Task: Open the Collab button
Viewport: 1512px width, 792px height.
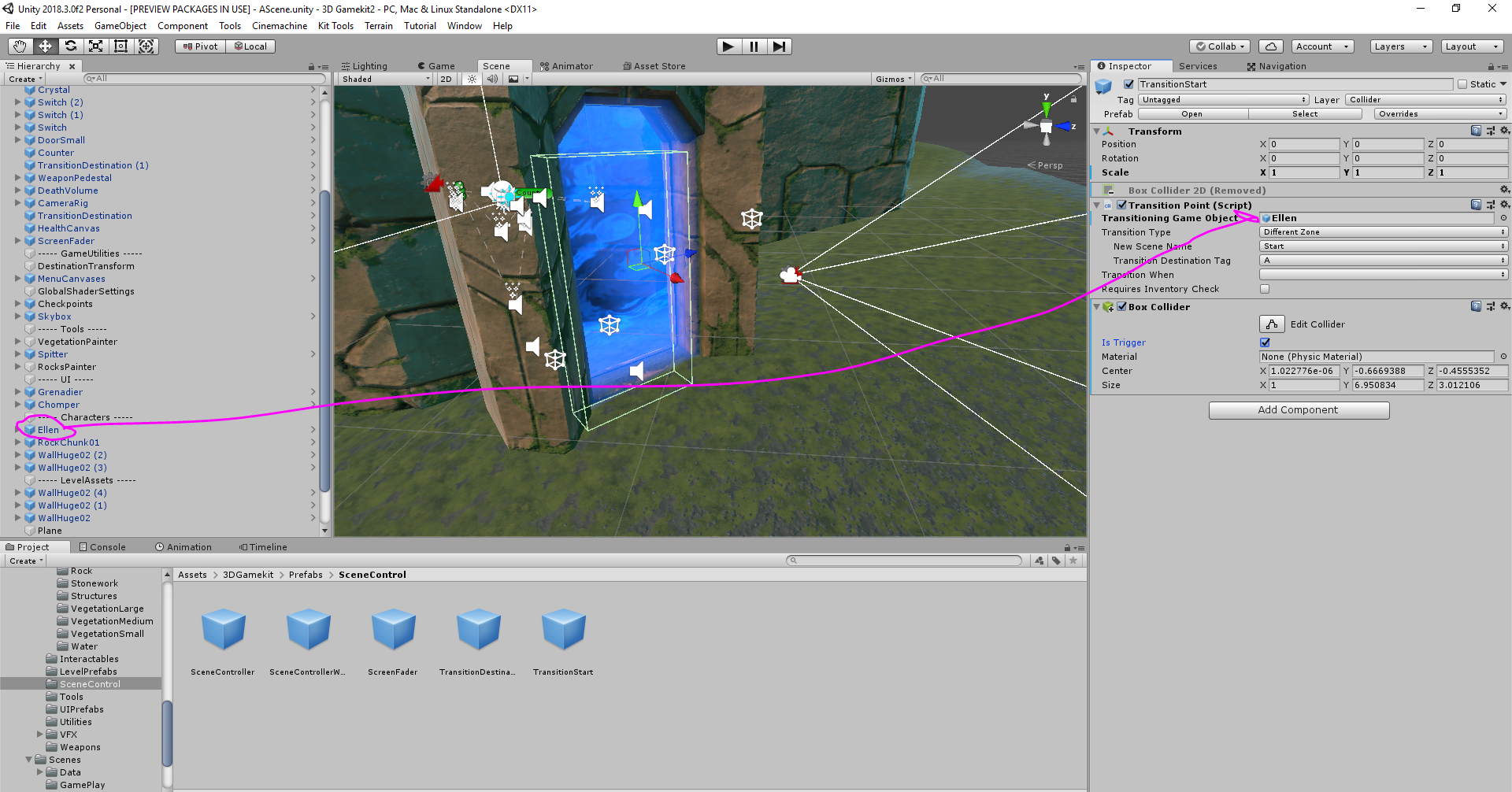Action: click(x=1221, y=46)
